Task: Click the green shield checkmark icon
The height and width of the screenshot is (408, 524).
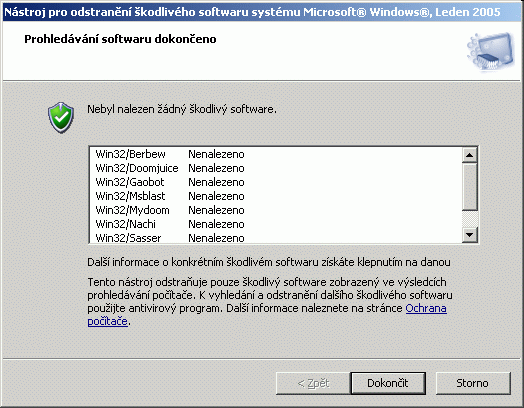Action: pyautogui.click(x=61, y=118)
